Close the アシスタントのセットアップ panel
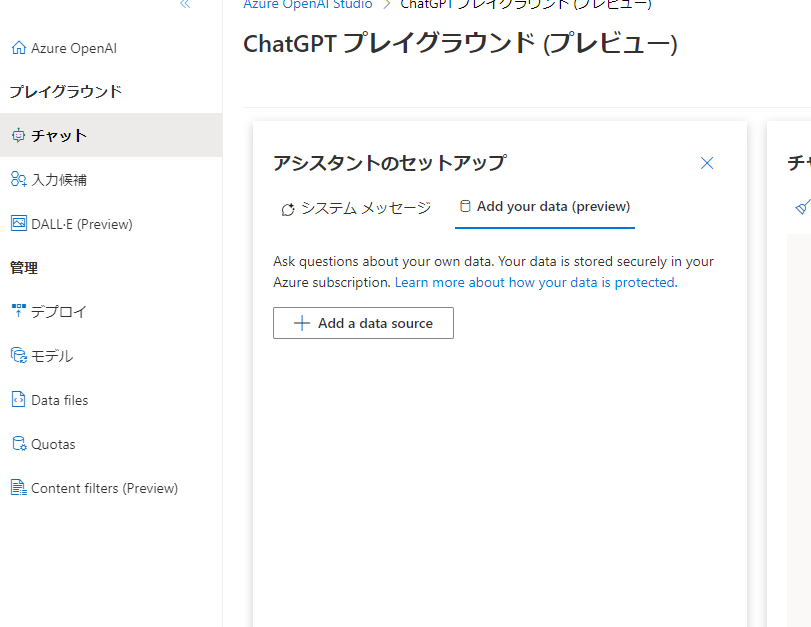This screenshot has width=811, height=627. (x=707, y=163)
